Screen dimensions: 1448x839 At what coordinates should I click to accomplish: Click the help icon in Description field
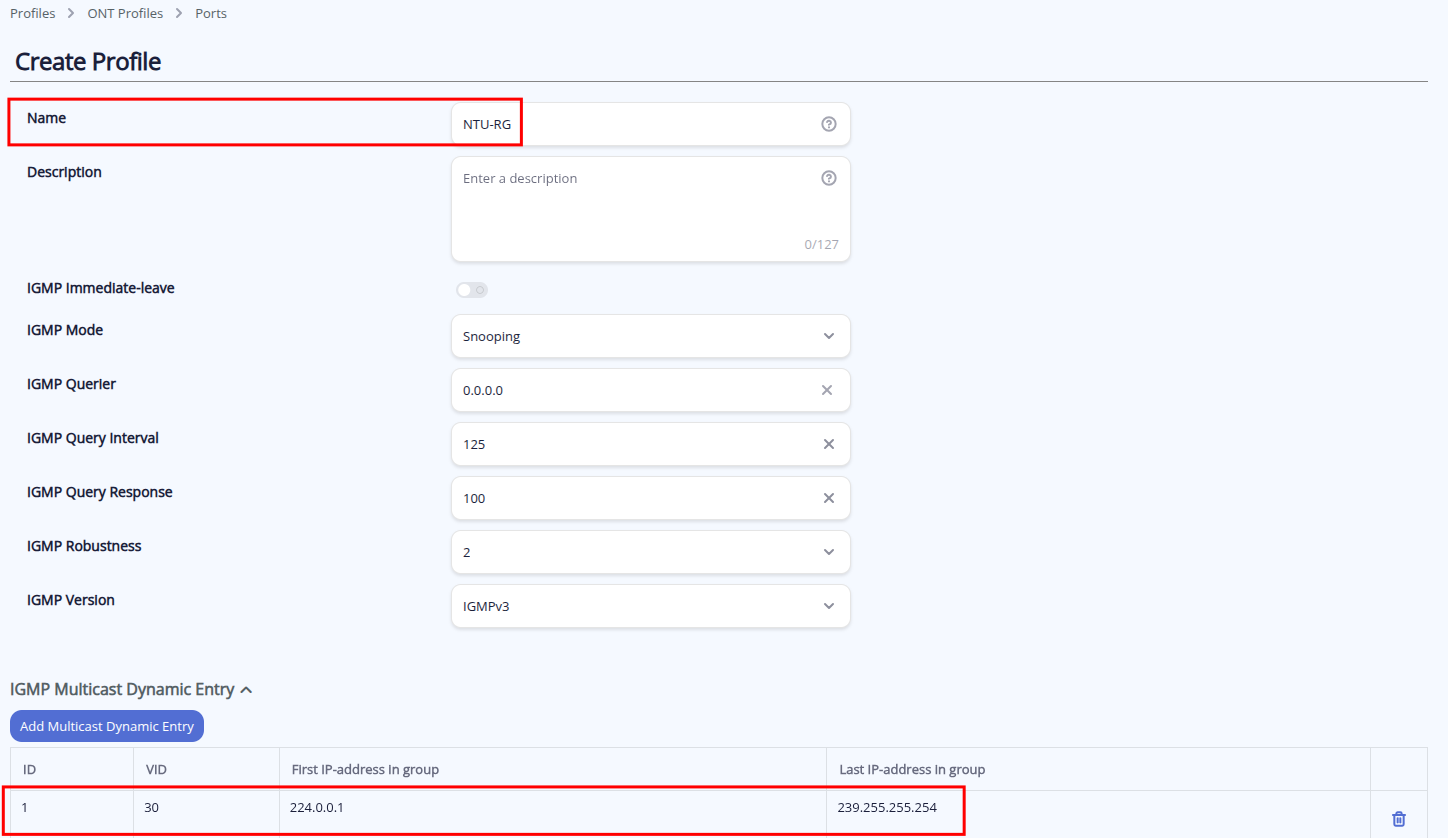point(828,178)
